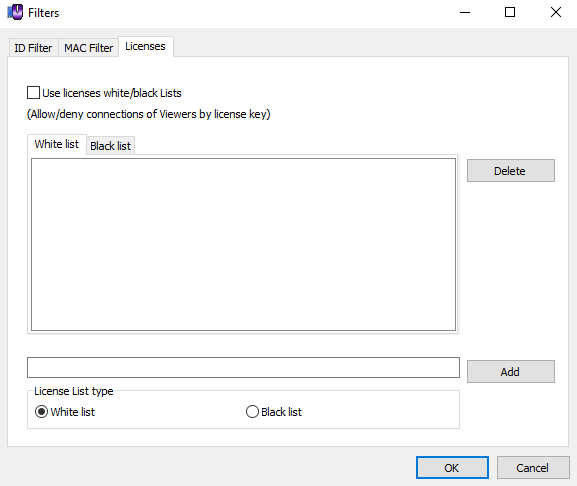Viewport: 577px width, 486px height.
Task: Click the Delete button
Action: click(511, 170)
